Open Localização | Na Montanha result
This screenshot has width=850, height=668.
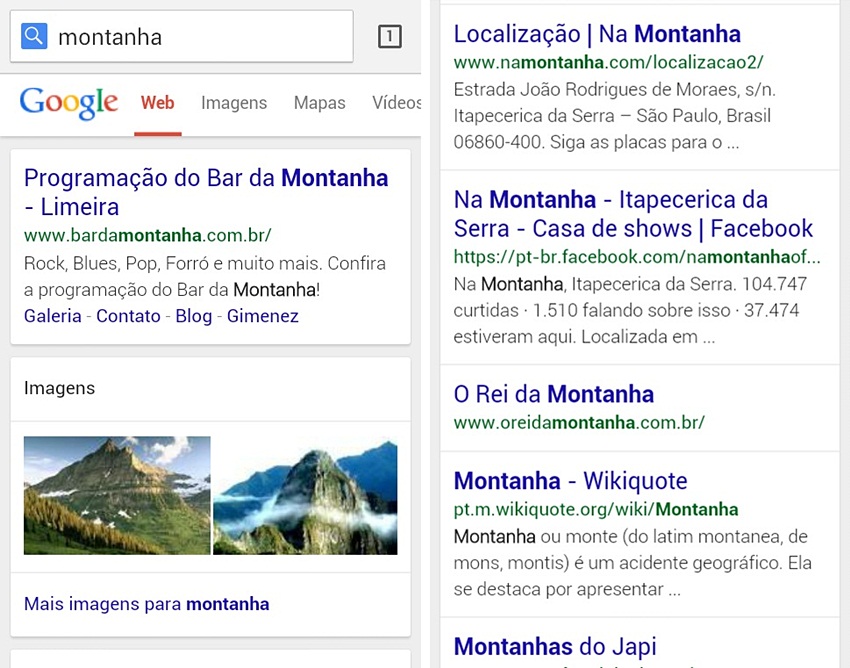tap(597, 34)
